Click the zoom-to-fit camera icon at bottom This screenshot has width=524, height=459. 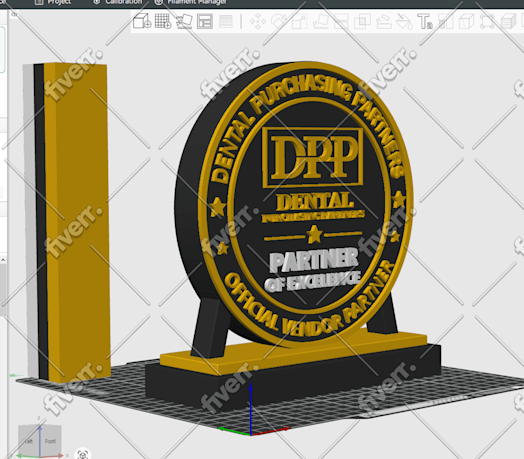(x=83, y=454)
